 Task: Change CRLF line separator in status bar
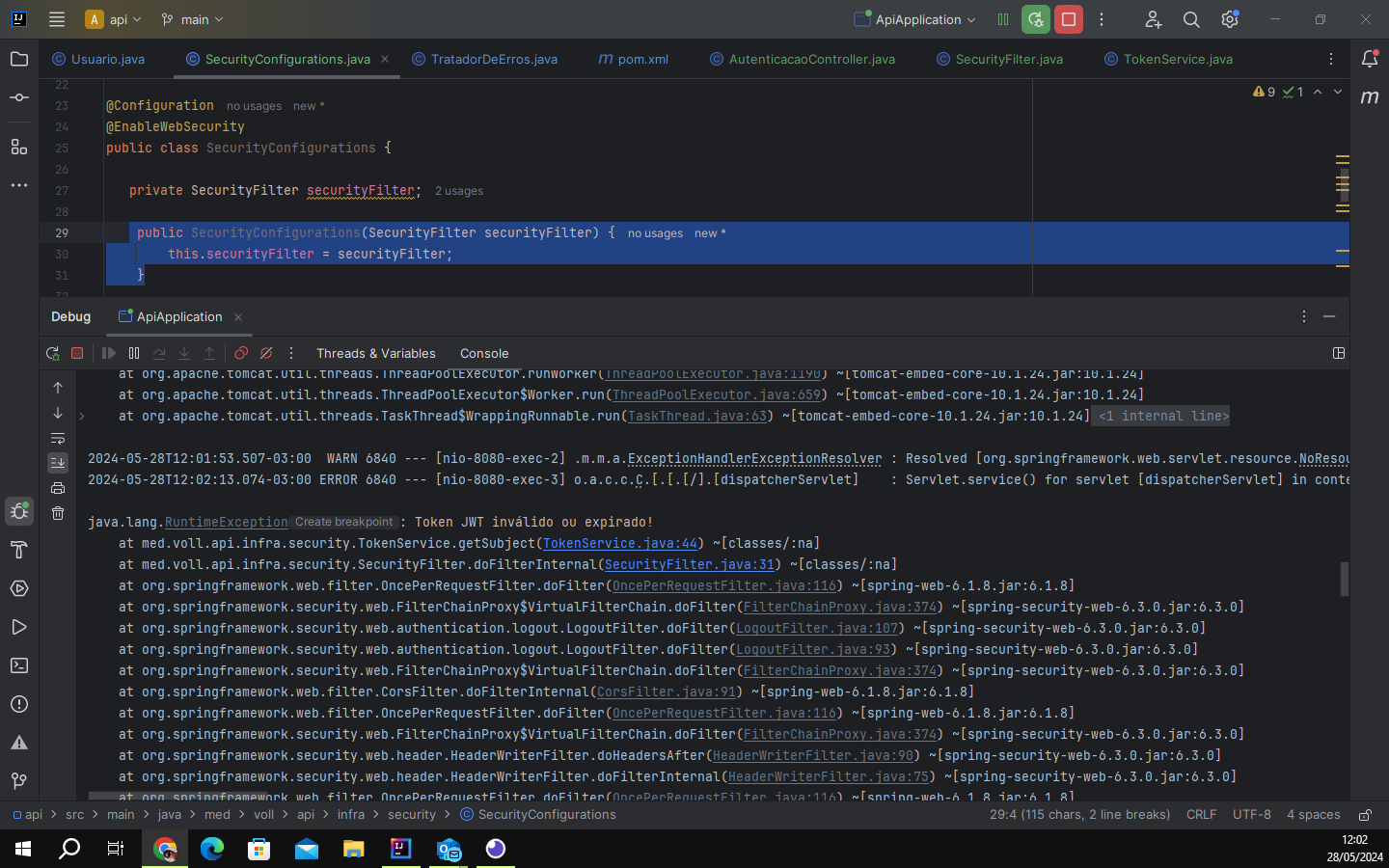(x=1201, y=815)
